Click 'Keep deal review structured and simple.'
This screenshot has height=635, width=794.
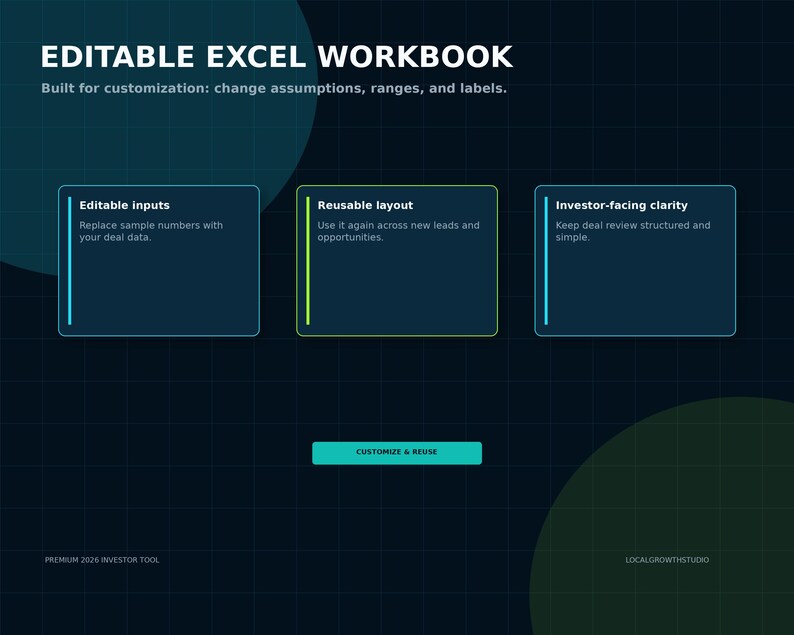[x=633, y=231]
